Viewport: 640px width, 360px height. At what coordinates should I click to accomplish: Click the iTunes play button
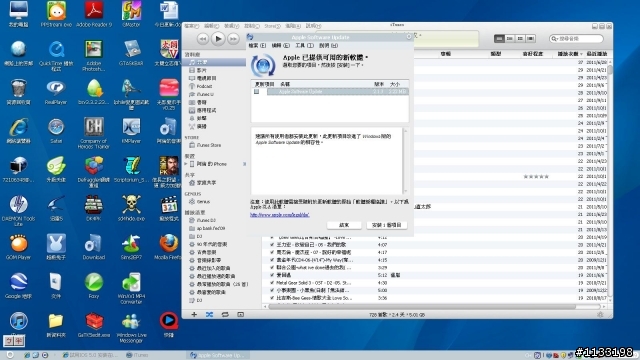[218, 39]
